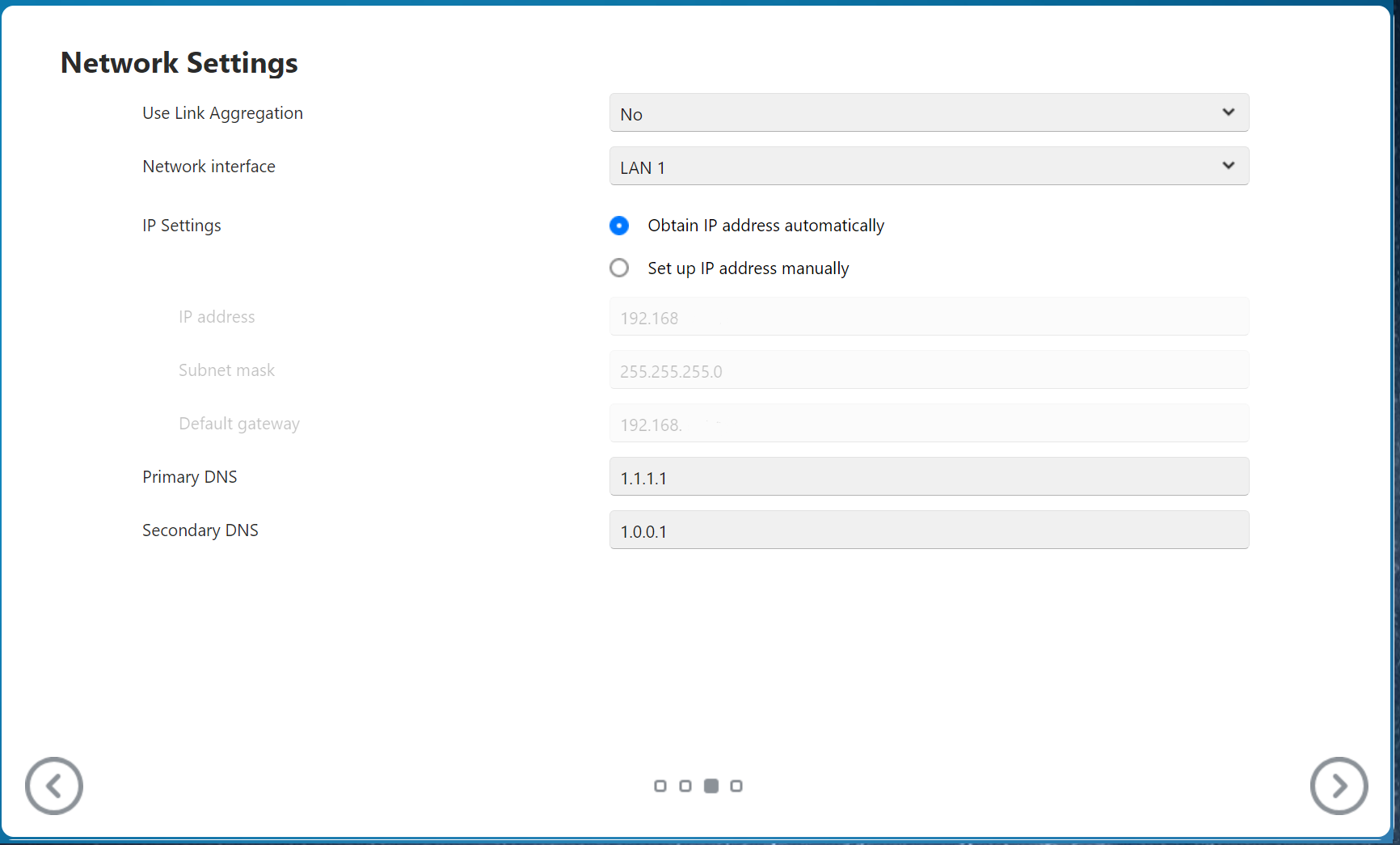
Task: Choose Set up IP address manually option
Action: pyautogui.click(x=619, y=268)
